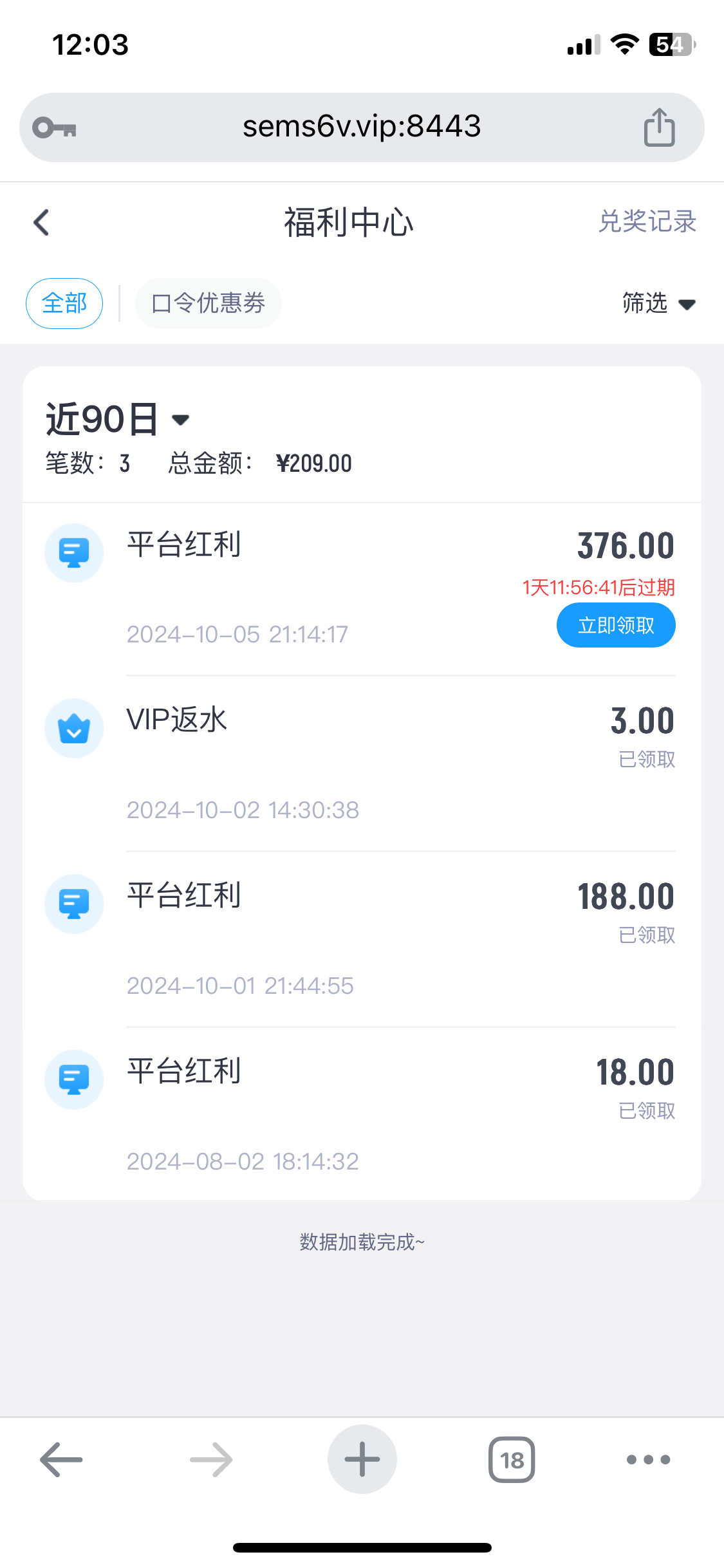Tap the 平台红利 icon dated 2024-10-05

coord(74,553)
